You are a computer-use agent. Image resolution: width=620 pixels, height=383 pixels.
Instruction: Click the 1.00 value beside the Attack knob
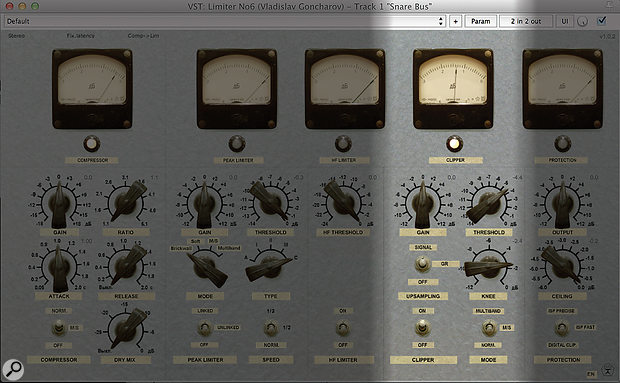pyautogui.click(x=86, y=241)
